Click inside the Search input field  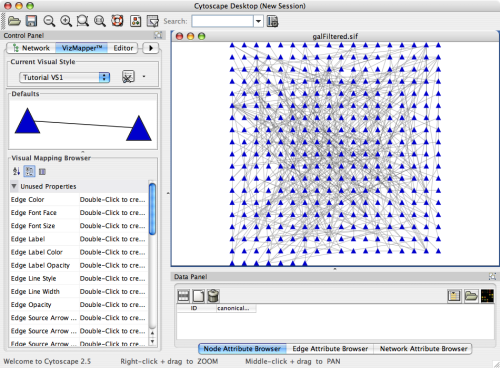(222, 22)
